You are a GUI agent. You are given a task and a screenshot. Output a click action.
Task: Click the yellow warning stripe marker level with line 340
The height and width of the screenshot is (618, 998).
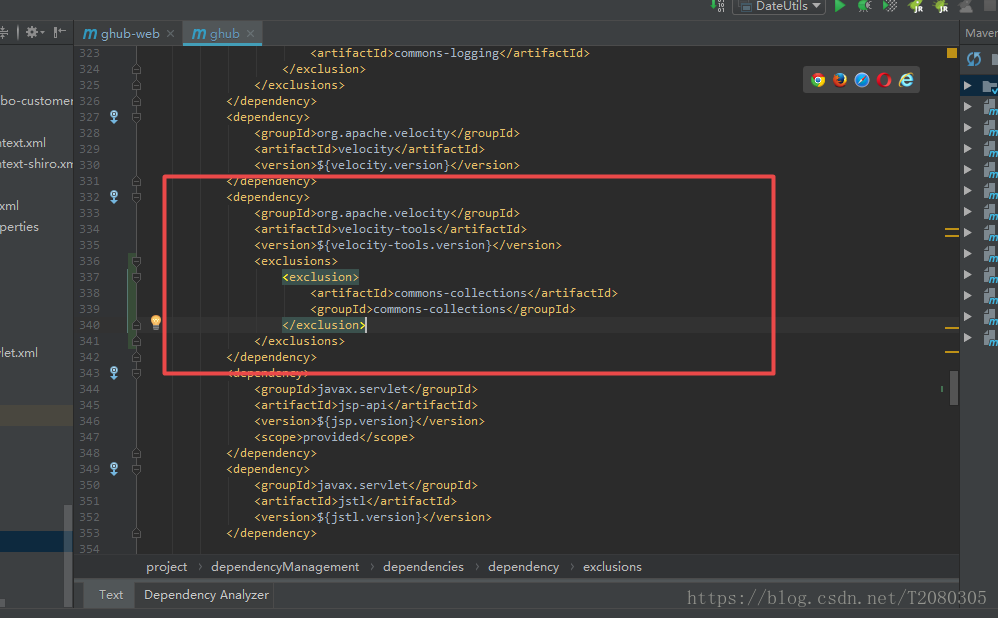coord(952,328)
